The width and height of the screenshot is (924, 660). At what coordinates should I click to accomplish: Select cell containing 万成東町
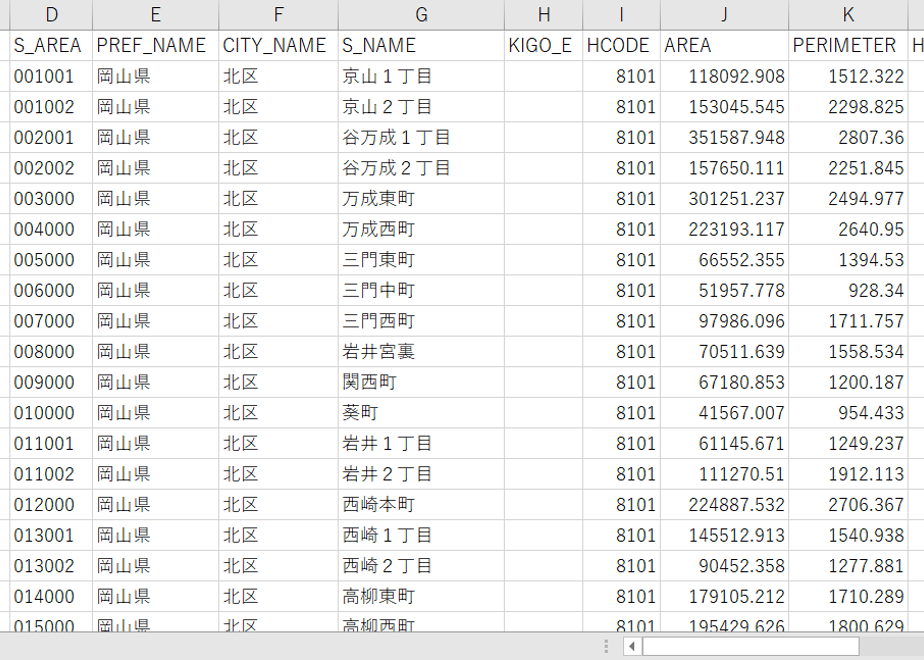click(421, 199)
